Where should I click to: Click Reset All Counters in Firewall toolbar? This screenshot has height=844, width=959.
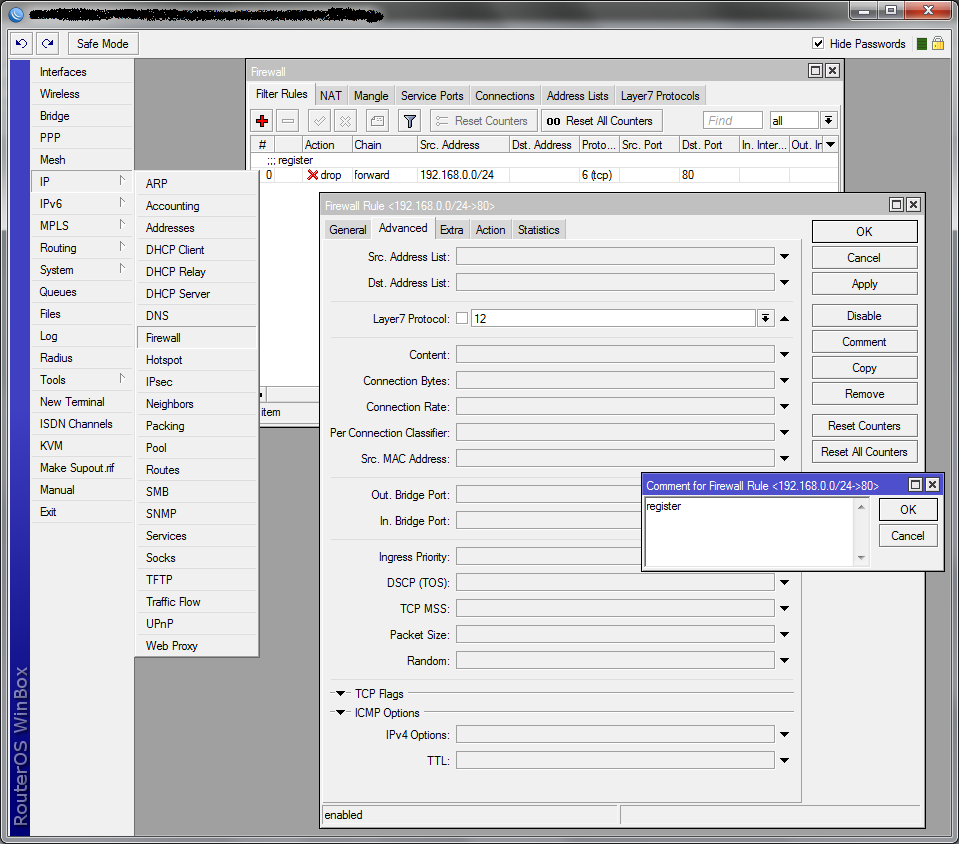[601, 121]
